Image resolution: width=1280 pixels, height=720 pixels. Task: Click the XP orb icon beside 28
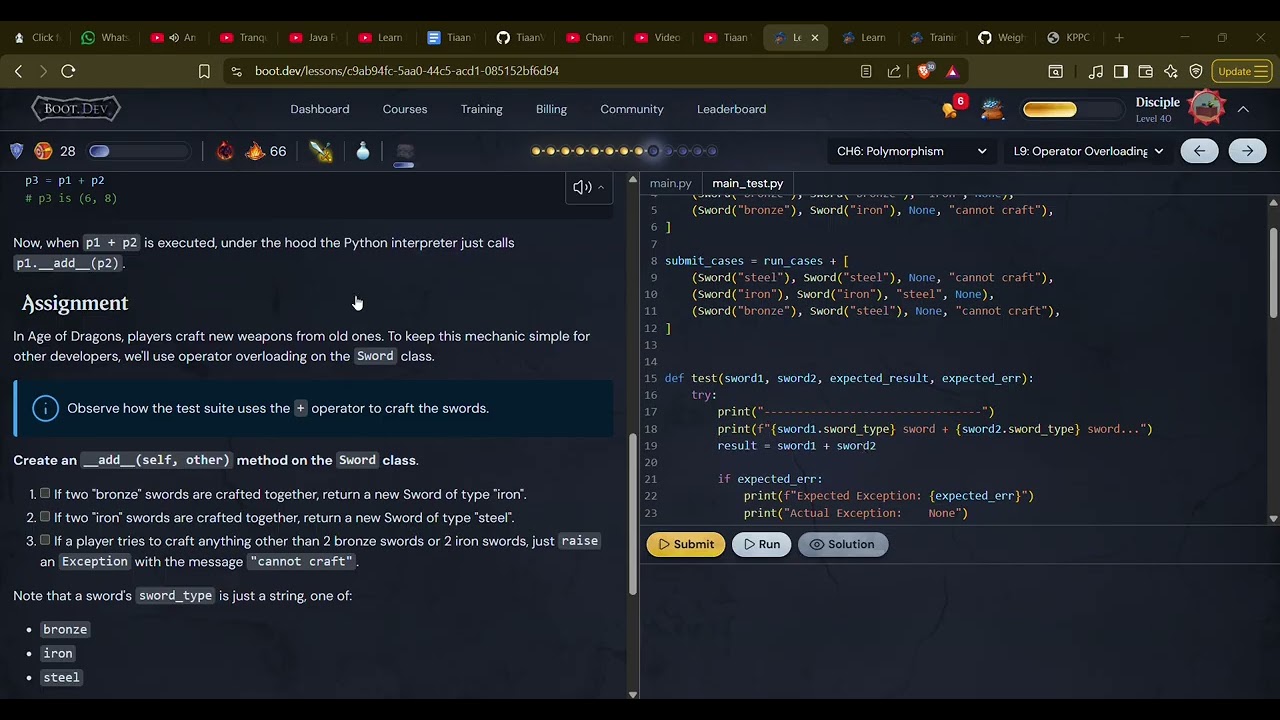(x=43, y=151)
